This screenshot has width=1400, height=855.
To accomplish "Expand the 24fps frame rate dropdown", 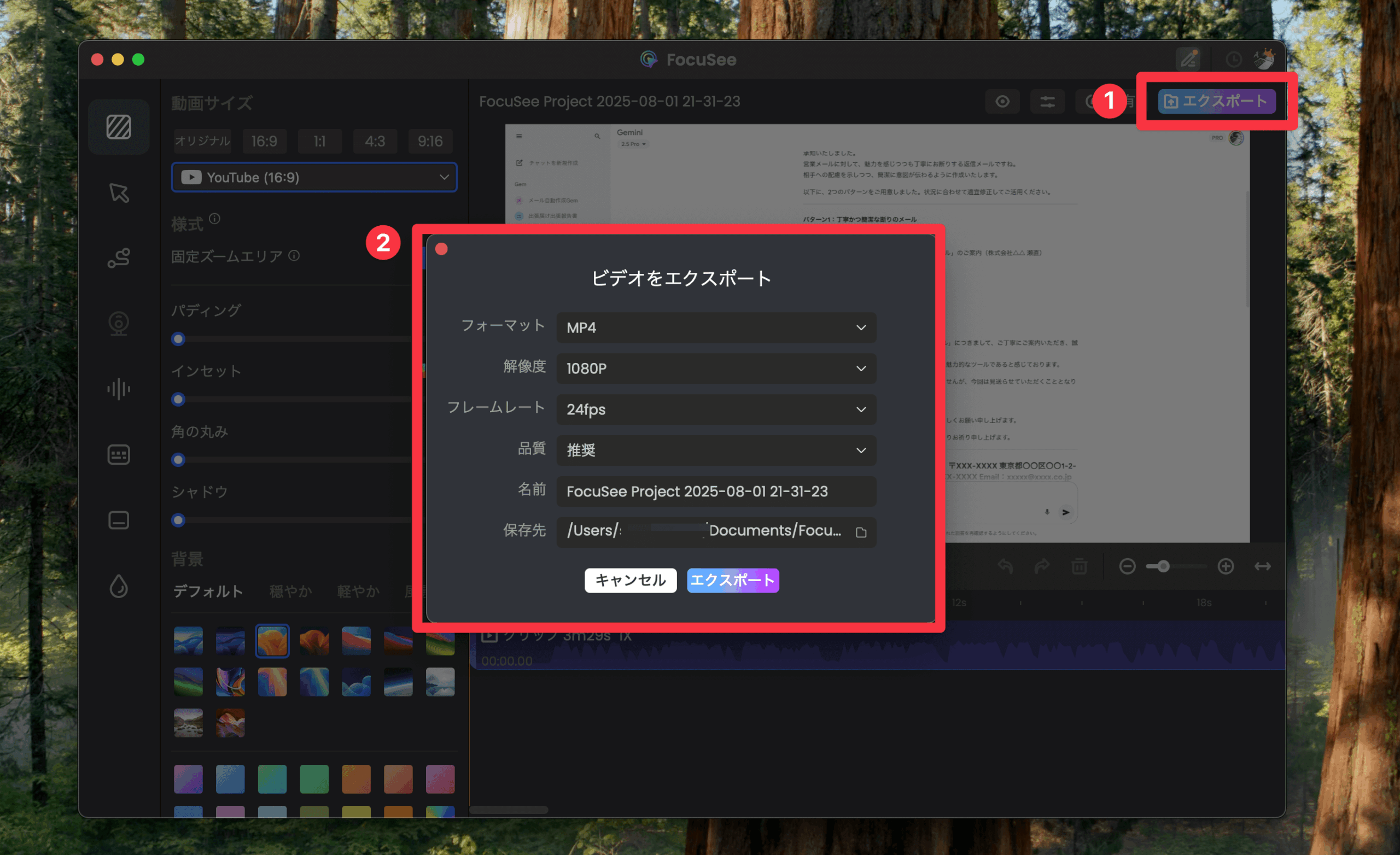I will pos(716,409).
